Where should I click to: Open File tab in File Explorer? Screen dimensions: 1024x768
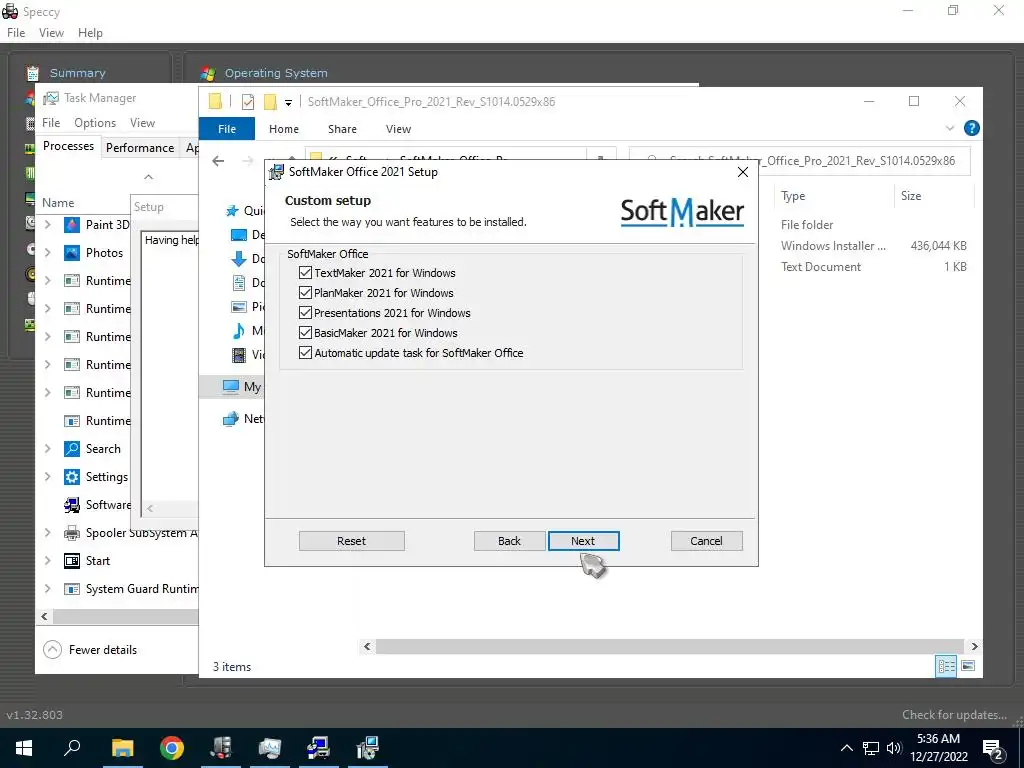(227, 129)
